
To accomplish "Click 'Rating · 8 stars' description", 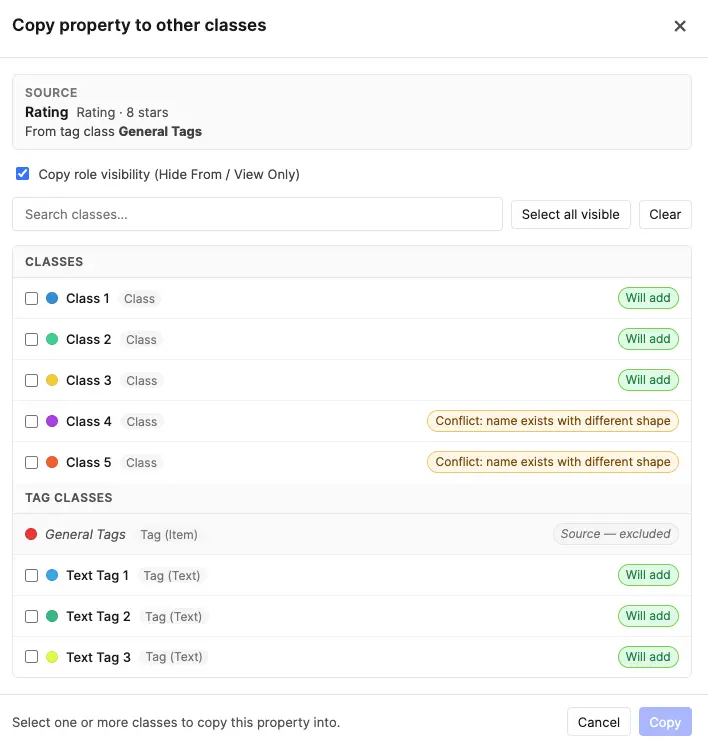I will [122, 112].
